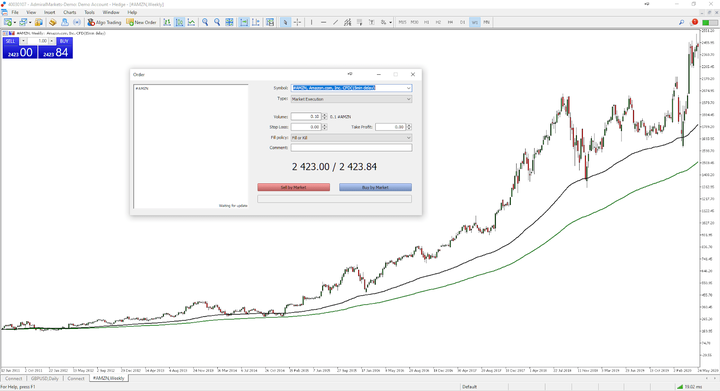This screenshot has height=391, width=720.
Task: Open the shapes objects dropdown arrow
Action: [x=390, y=22]
